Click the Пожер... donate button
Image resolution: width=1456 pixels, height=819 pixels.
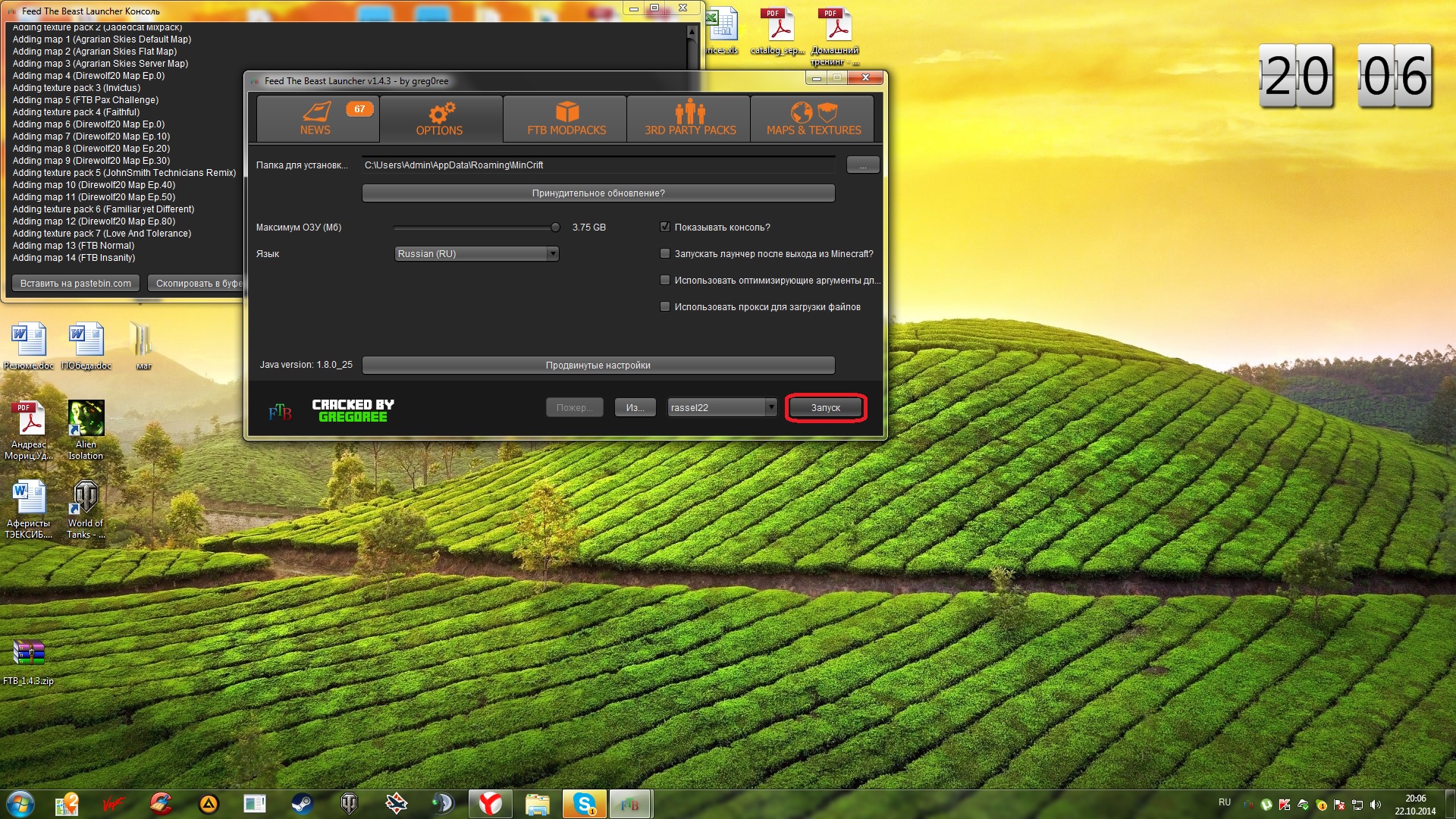[574, 407]
